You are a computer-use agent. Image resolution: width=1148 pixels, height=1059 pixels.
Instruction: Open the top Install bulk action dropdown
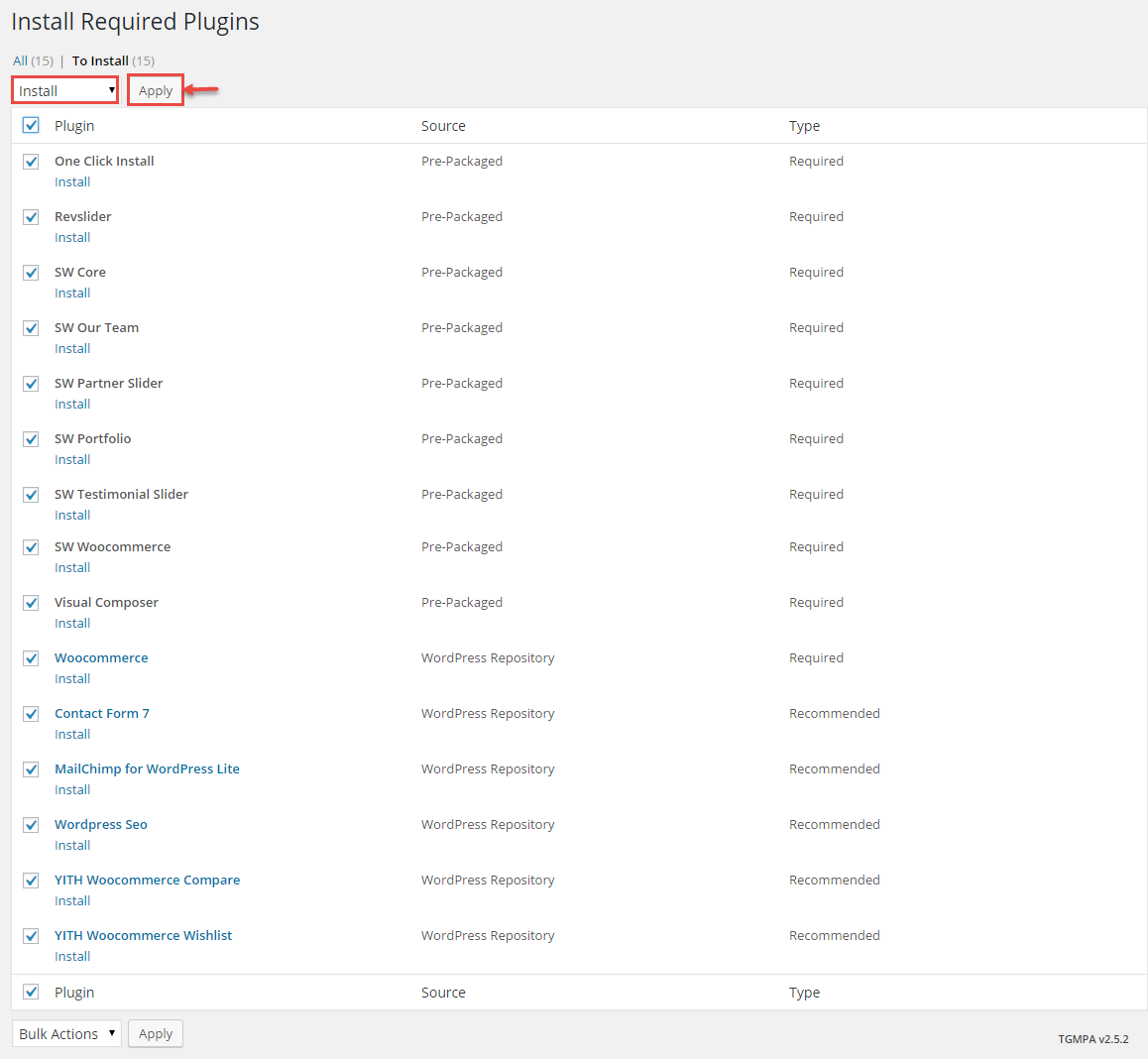click(x=65, y=91)
